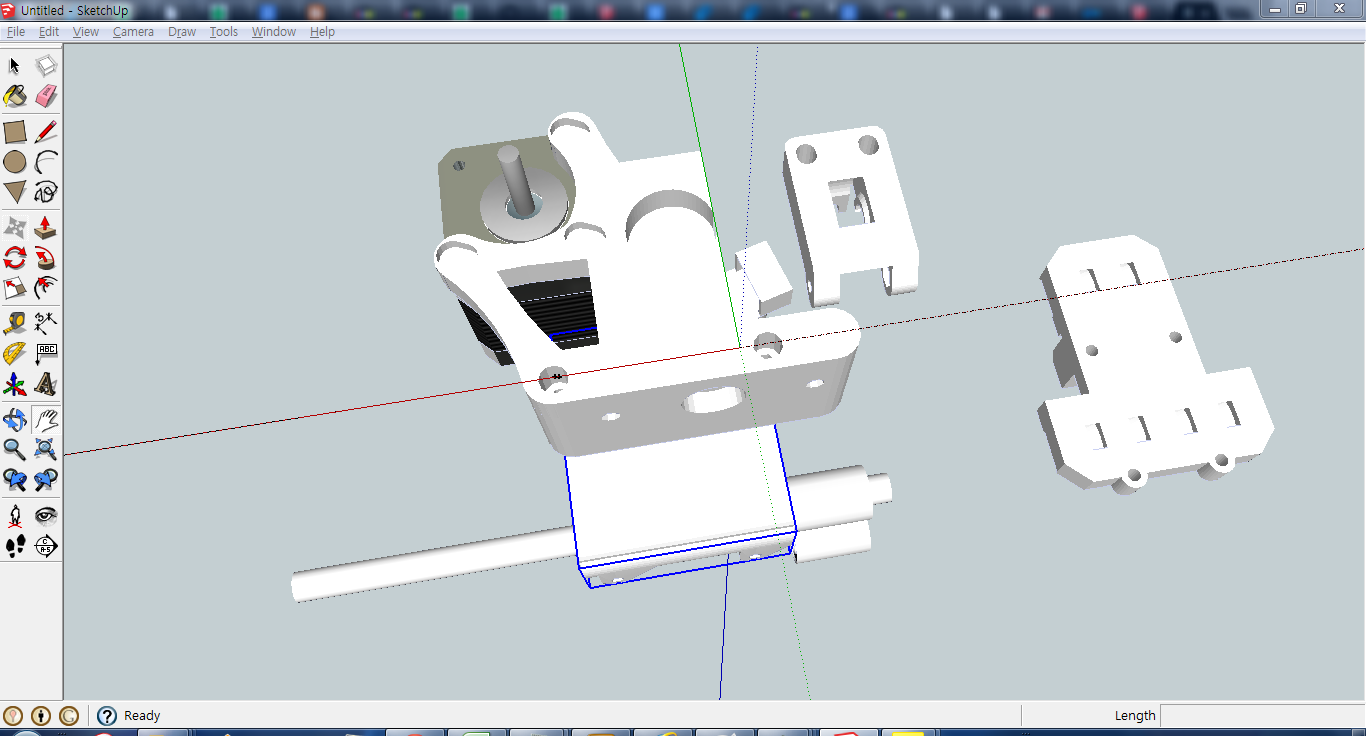The image size is (1366, 736).
Task: Select the Paint Bucket tool
Action: point(15,95)
